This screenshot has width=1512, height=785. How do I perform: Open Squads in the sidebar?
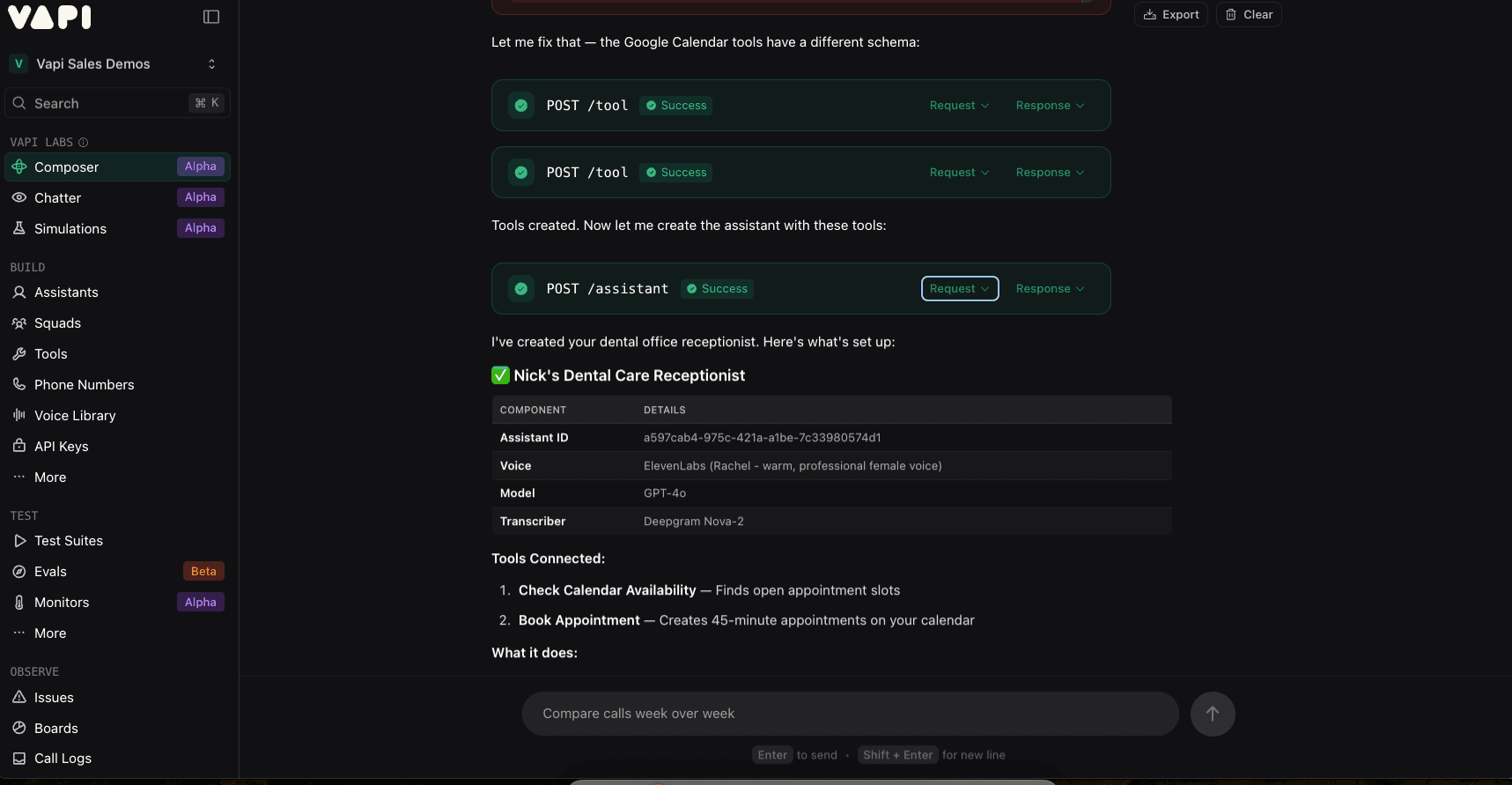click(x=57, y=323)
